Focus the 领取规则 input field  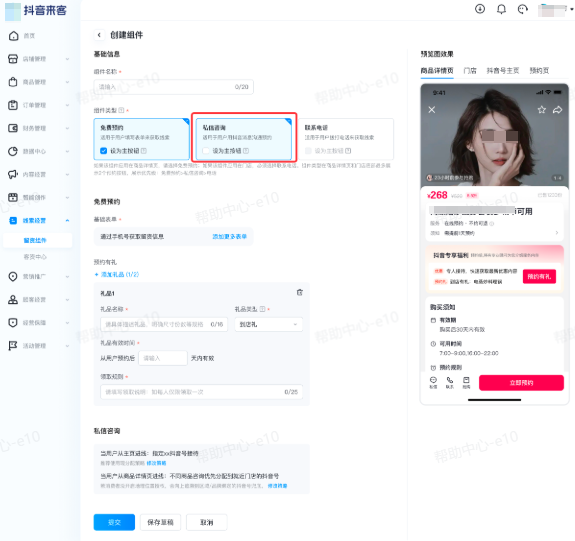[202, 392]
